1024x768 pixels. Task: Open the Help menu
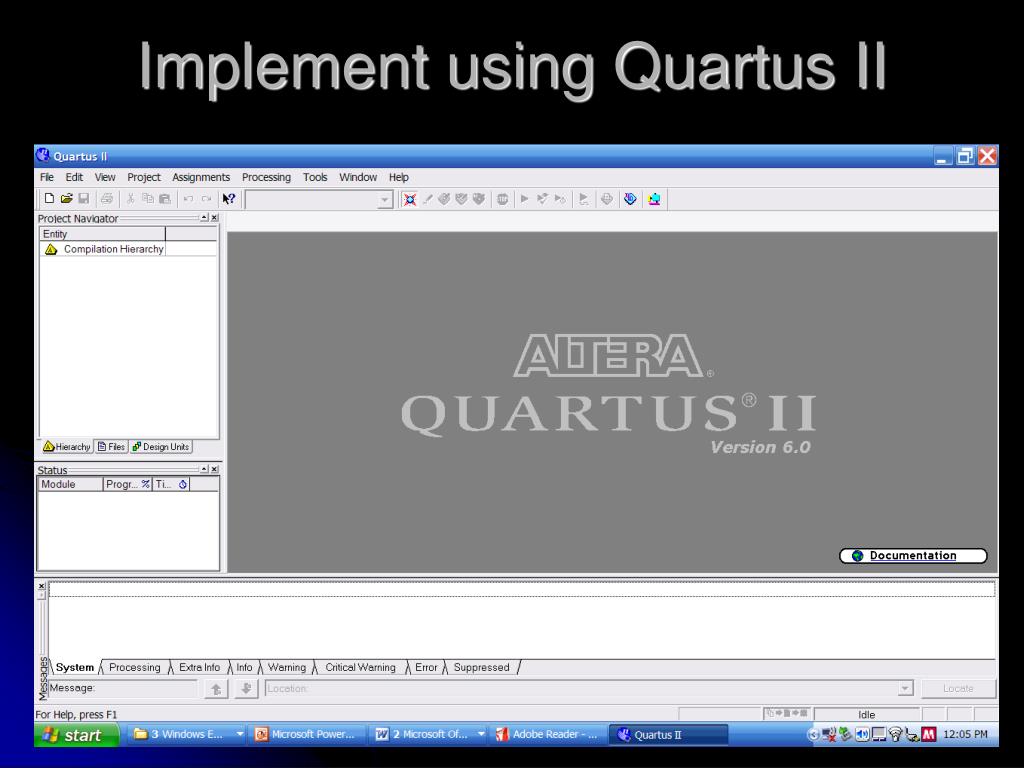point(398,177)
